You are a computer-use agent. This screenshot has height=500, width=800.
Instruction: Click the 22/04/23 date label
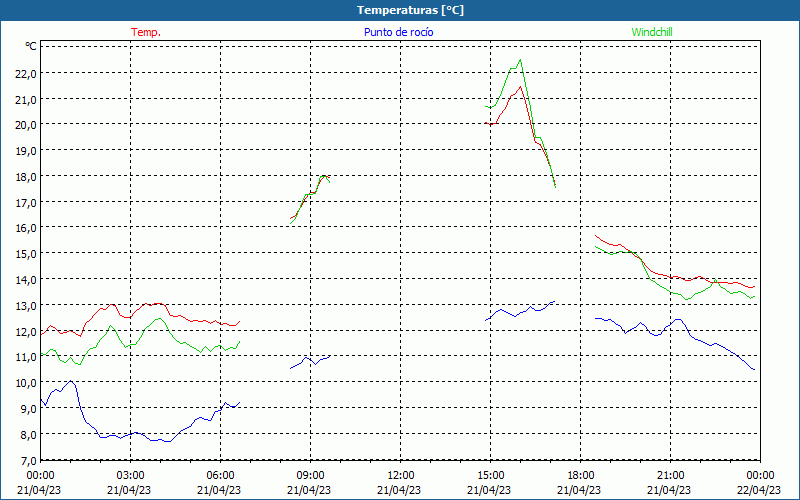[x=759, y=490]
